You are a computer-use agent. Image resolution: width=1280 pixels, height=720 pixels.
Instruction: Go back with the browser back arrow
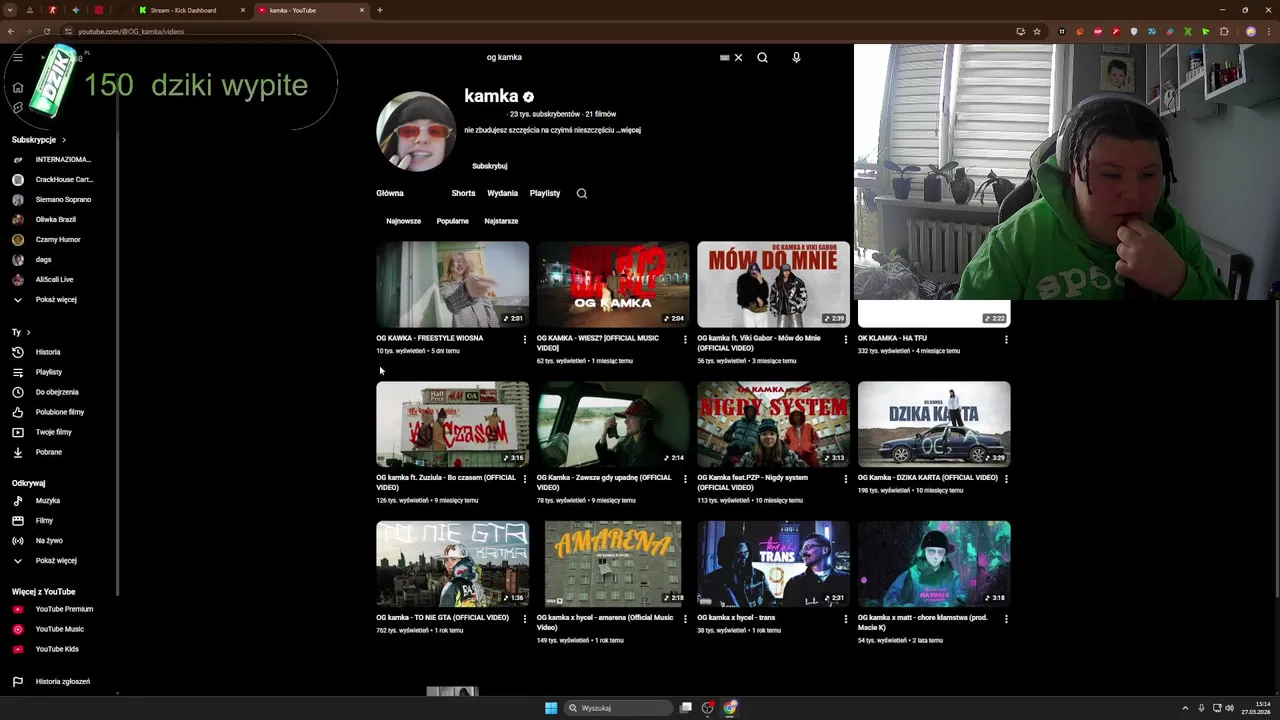click(x=10, y=31)
